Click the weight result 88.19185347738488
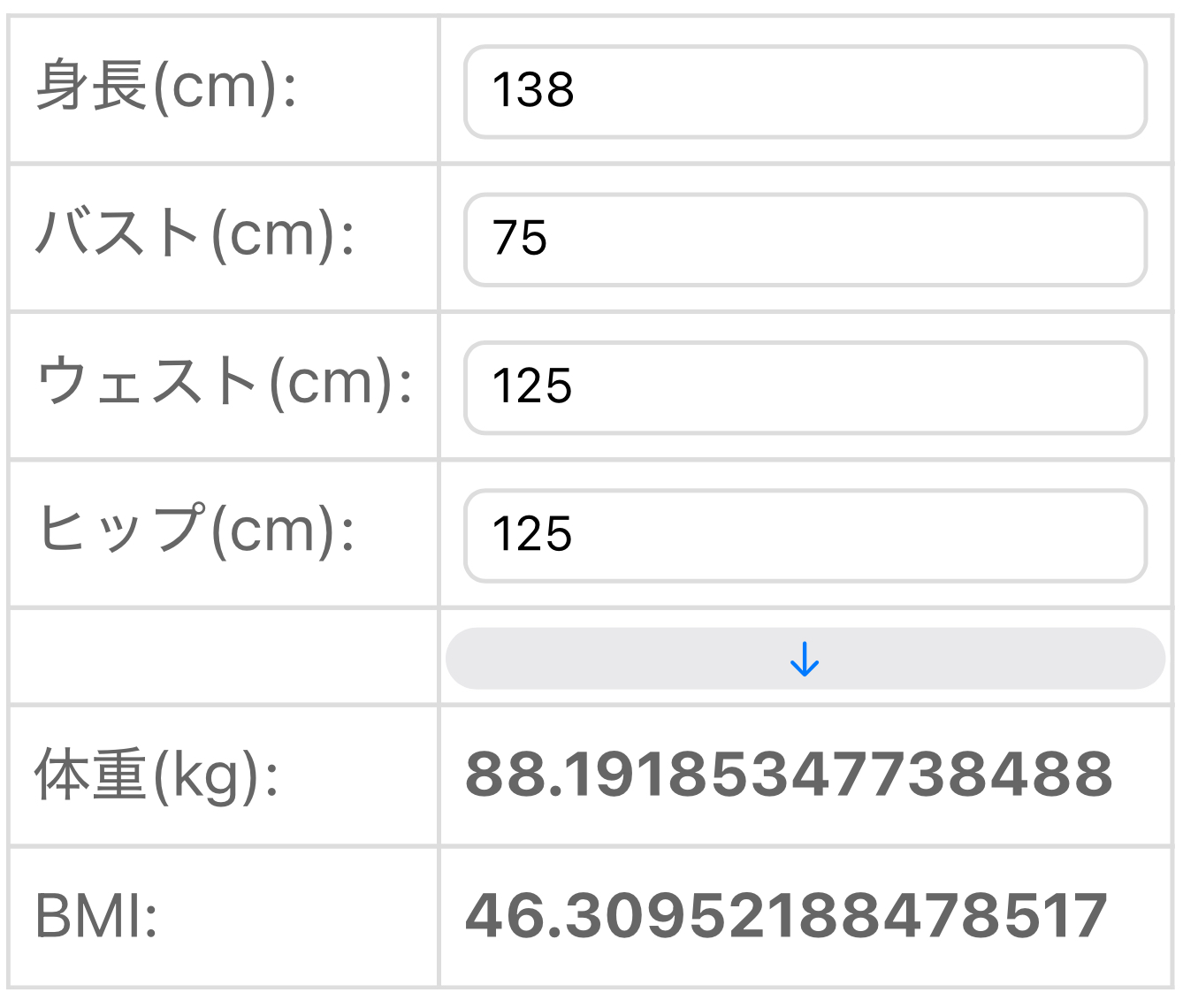The width and height of the screenshot is (1183, 1008). point(788,775)
